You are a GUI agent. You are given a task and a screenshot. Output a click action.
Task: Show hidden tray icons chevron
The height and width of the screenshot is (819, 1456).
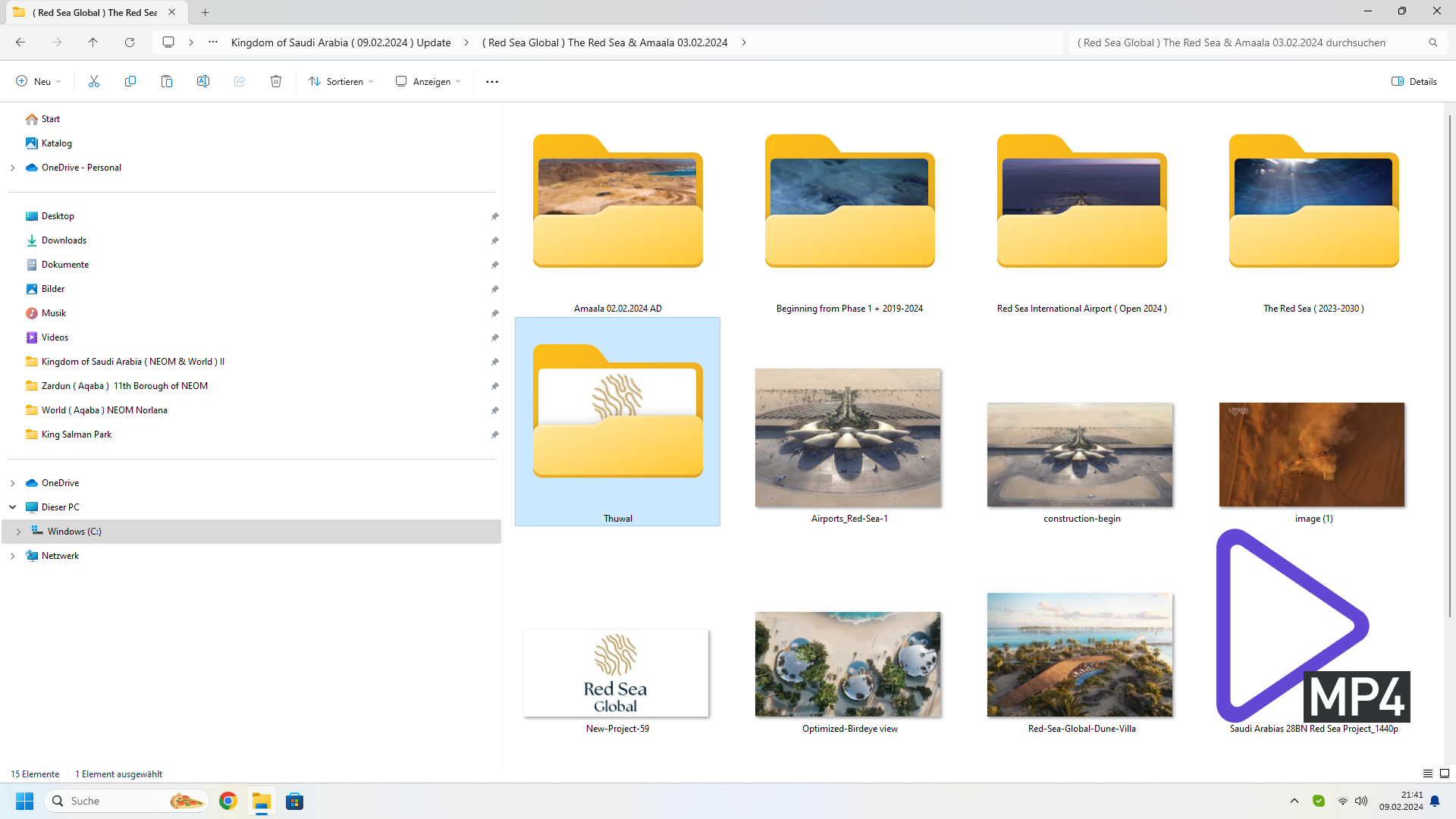(1294, 801)
